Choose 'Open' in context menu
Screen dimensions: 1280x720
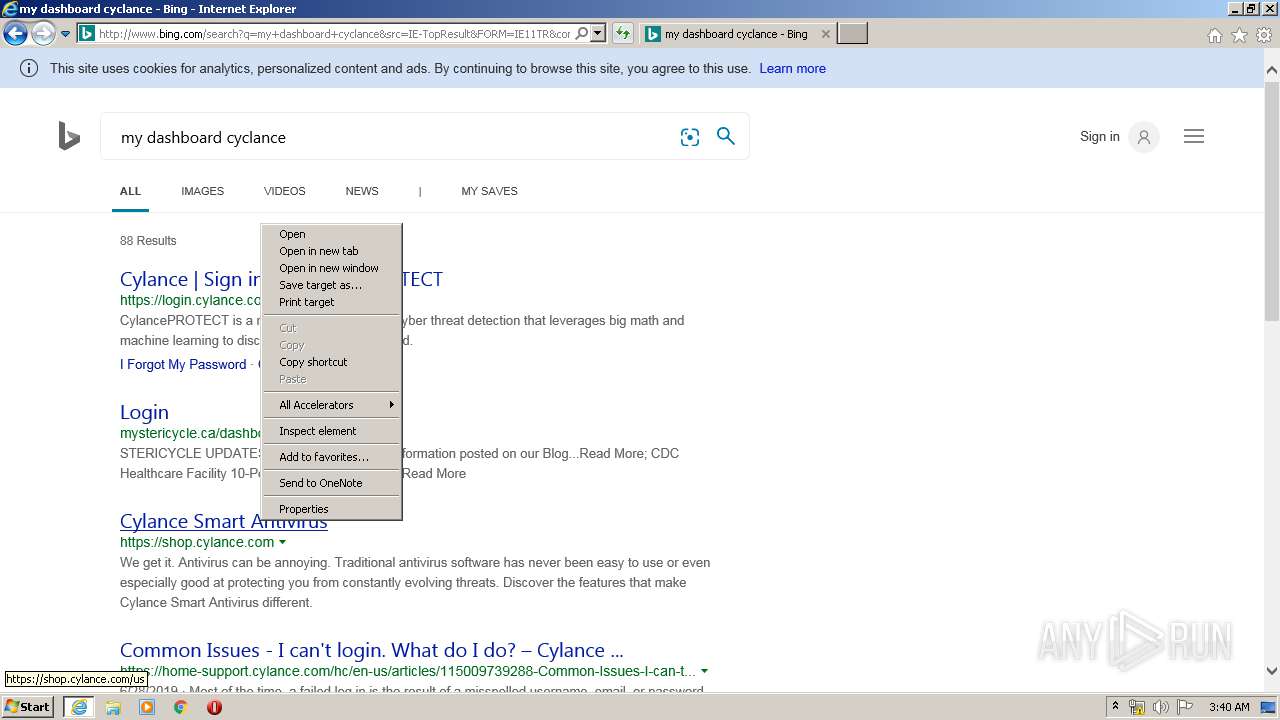pos(331,234)
